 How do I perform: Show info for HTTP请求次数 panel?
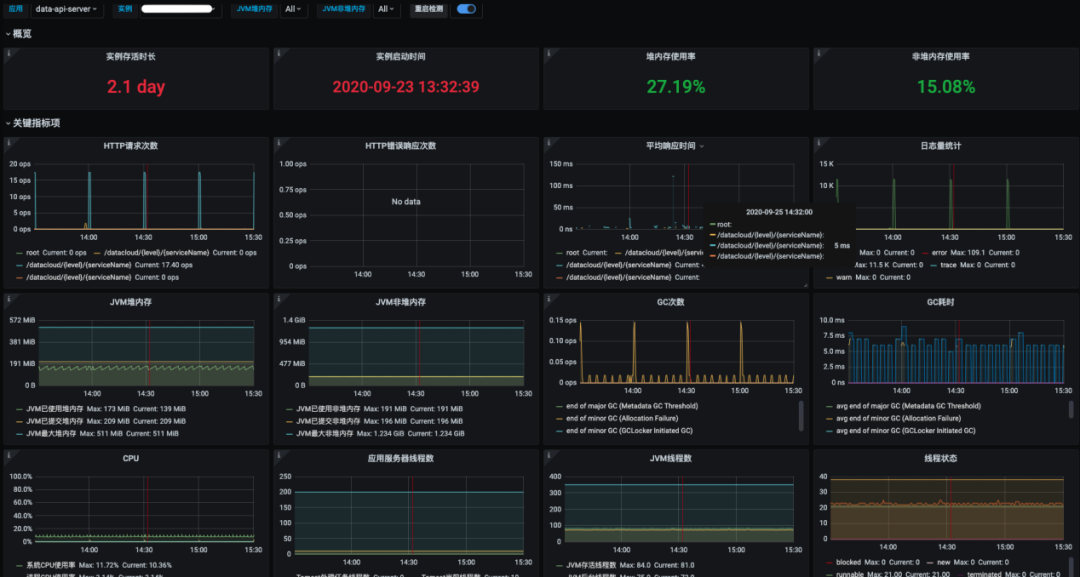[x=8, y=143]
